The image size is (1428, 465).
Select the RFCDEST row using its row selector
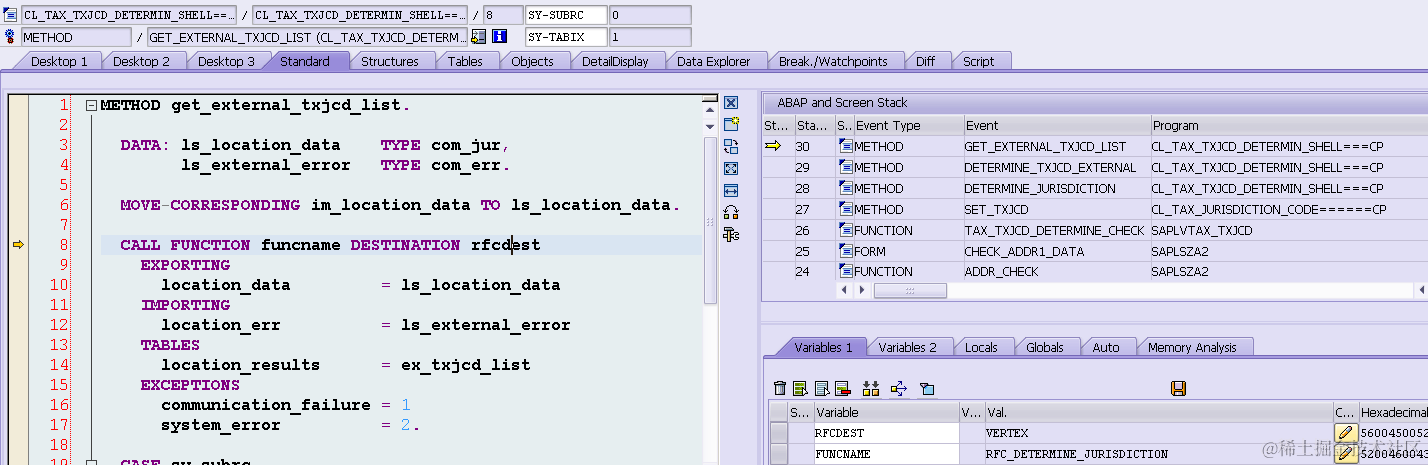click(778, 433)
